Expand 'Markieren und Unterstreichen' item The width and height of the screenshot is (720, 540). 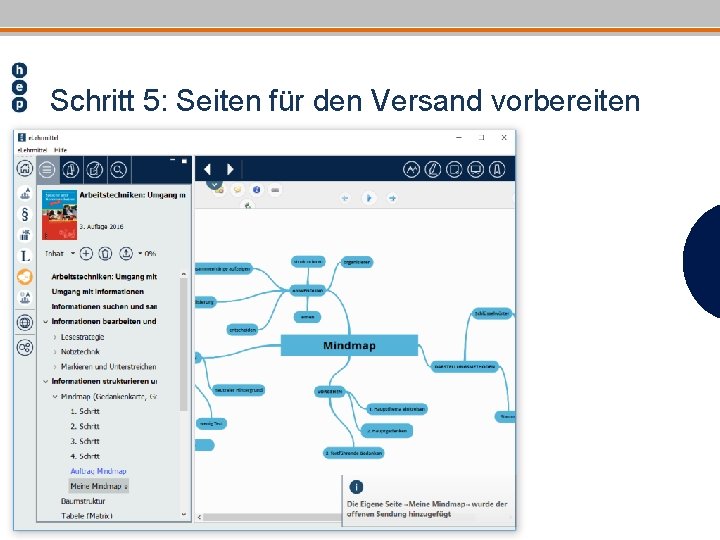[x=55, y=367]
